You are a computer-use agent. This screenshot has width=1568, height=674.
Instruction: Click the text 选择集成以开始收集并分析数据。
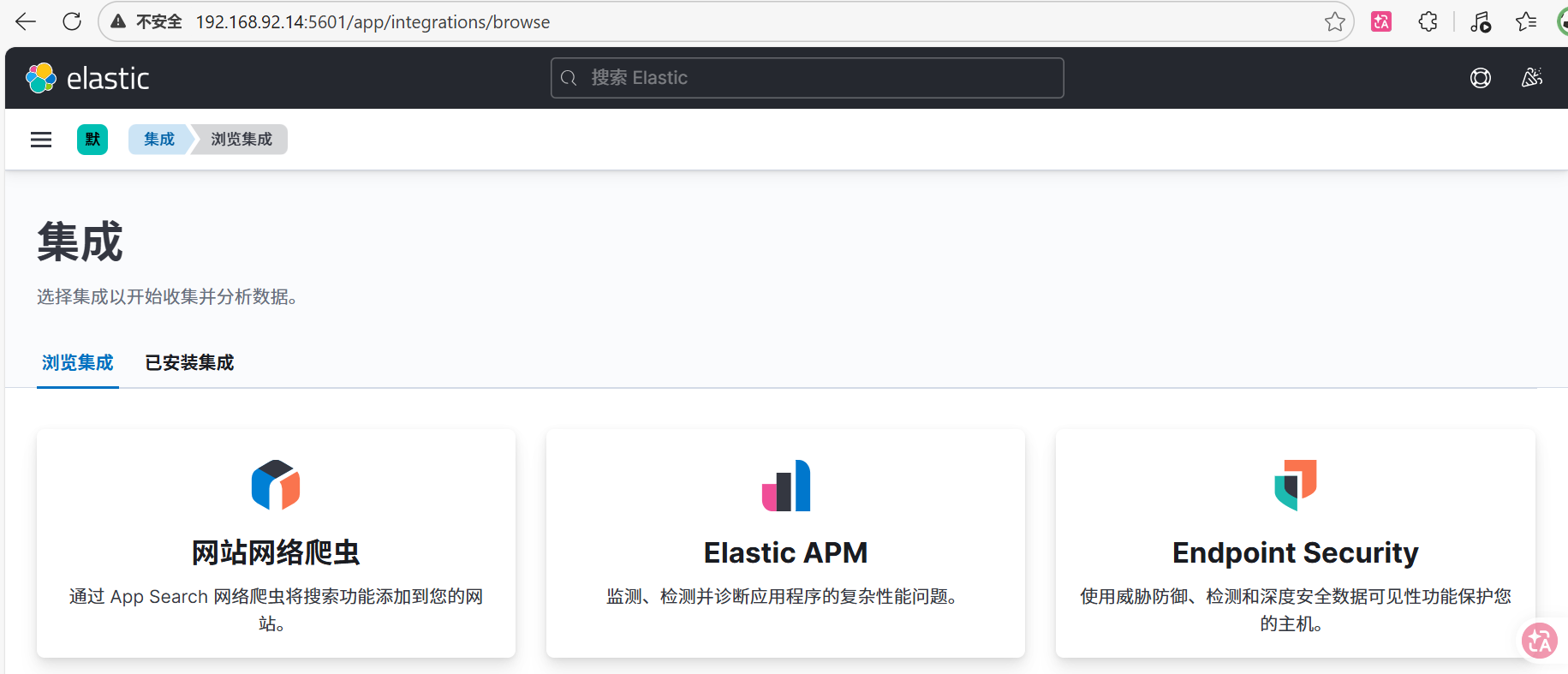168,297
